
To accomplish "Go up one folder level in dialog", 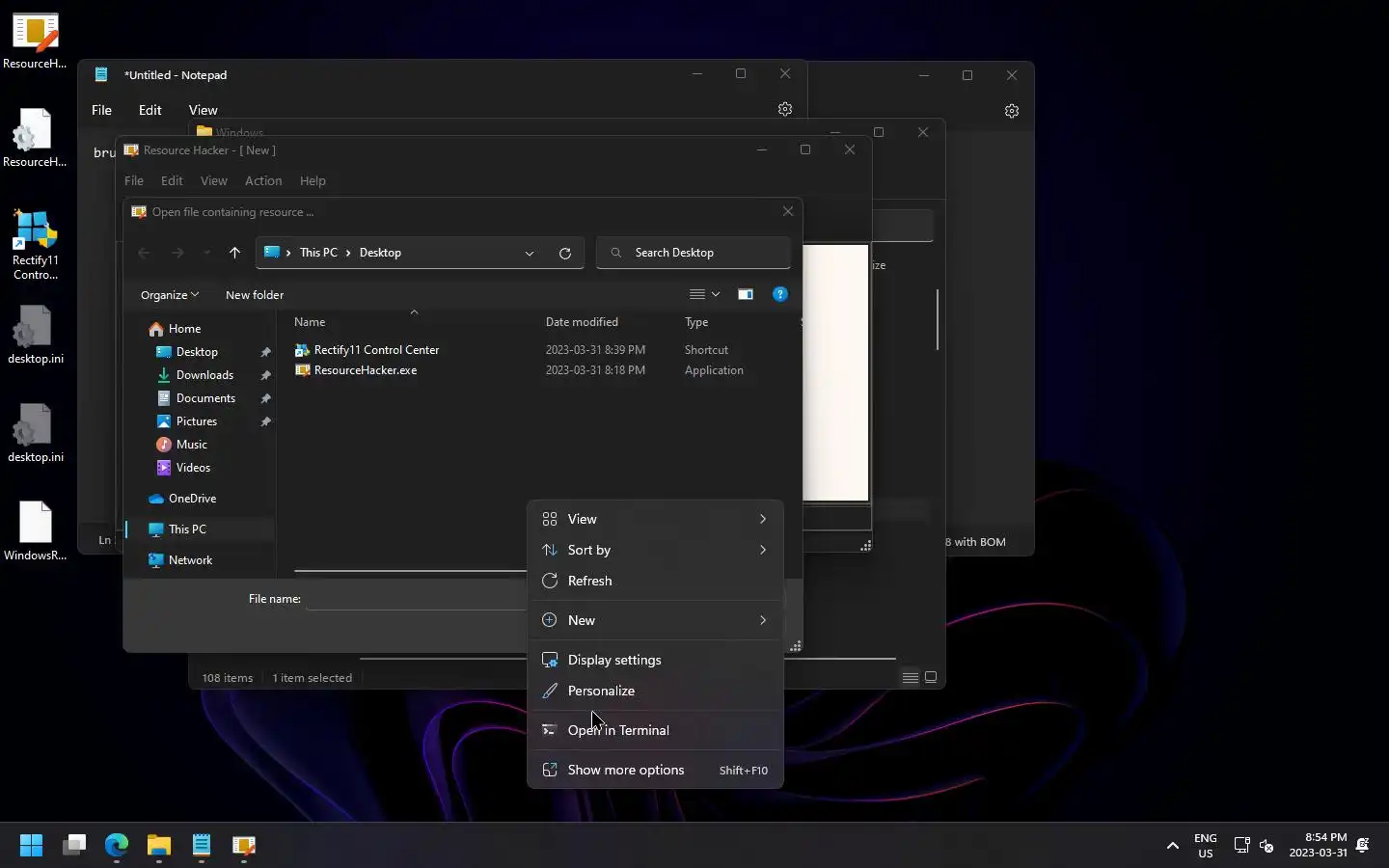I will 234,253.
